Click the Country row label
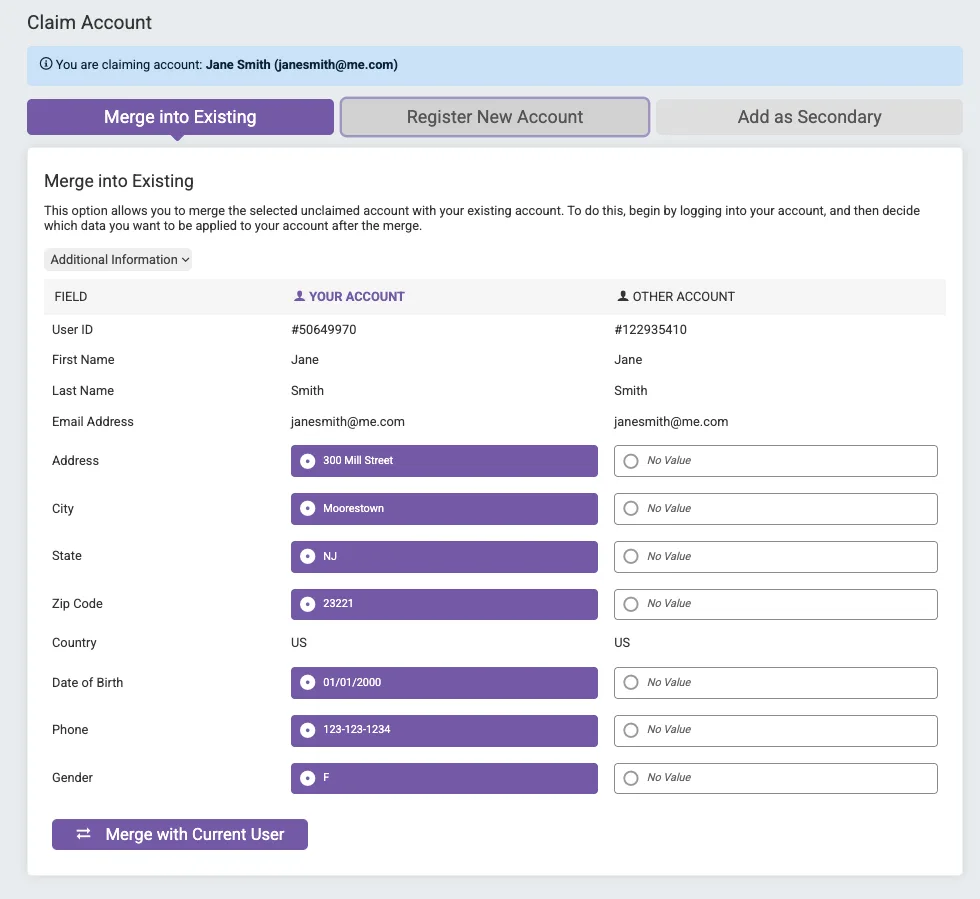The width and height of the screenshot is (980, 899). (x=74, y=643)
